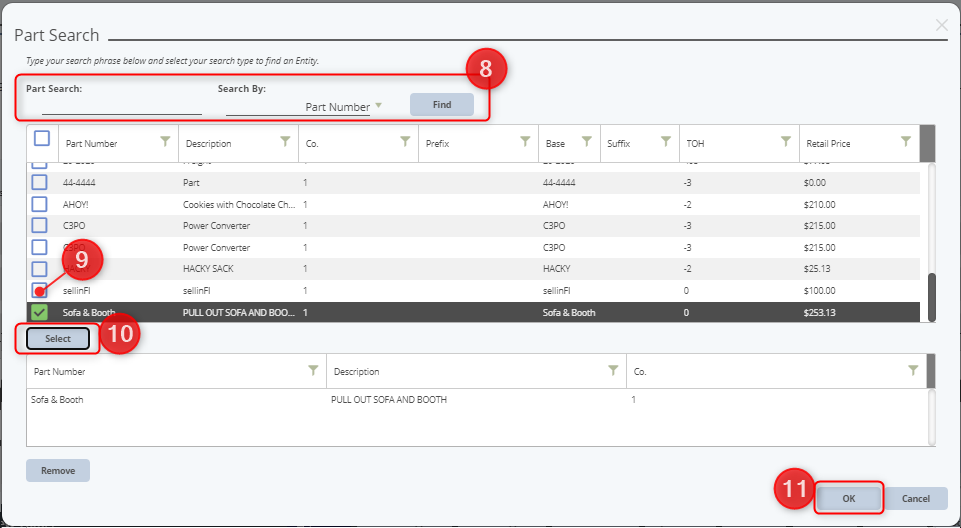961x528 pixels.
Task: Cancel the part search
Action: pyautogui.click(x=916, y=498)
